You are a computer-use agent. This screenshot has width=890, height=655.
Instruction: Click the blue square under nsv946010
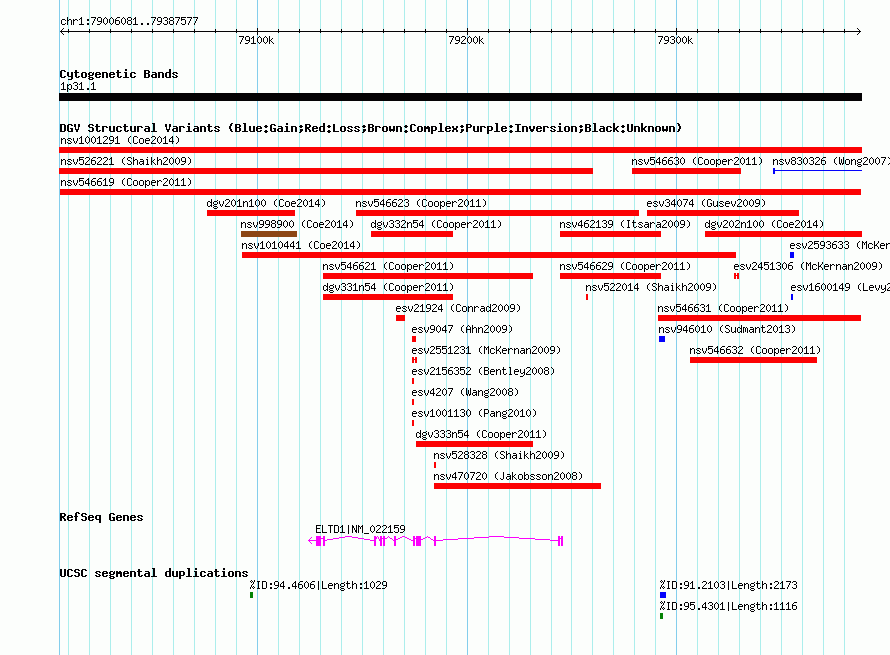662,339
